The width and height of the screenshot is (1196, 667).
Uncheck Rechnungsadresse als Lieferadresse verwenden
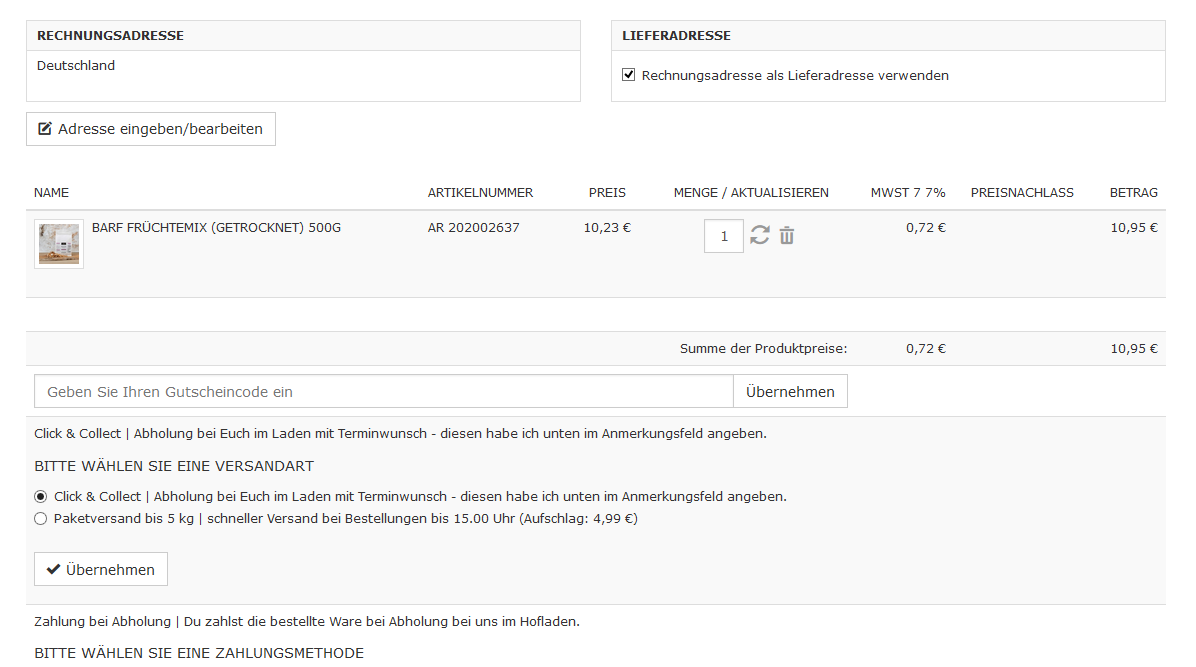point(629,75)
